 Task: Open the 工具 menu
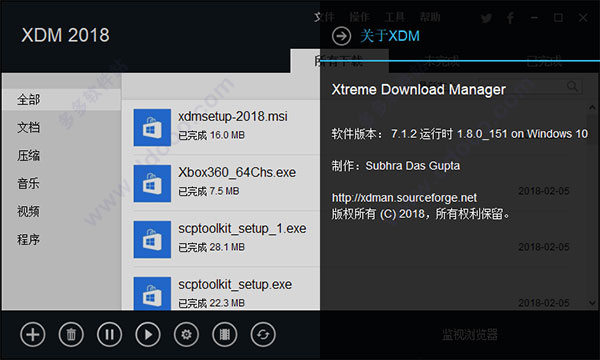click(395, 17)
